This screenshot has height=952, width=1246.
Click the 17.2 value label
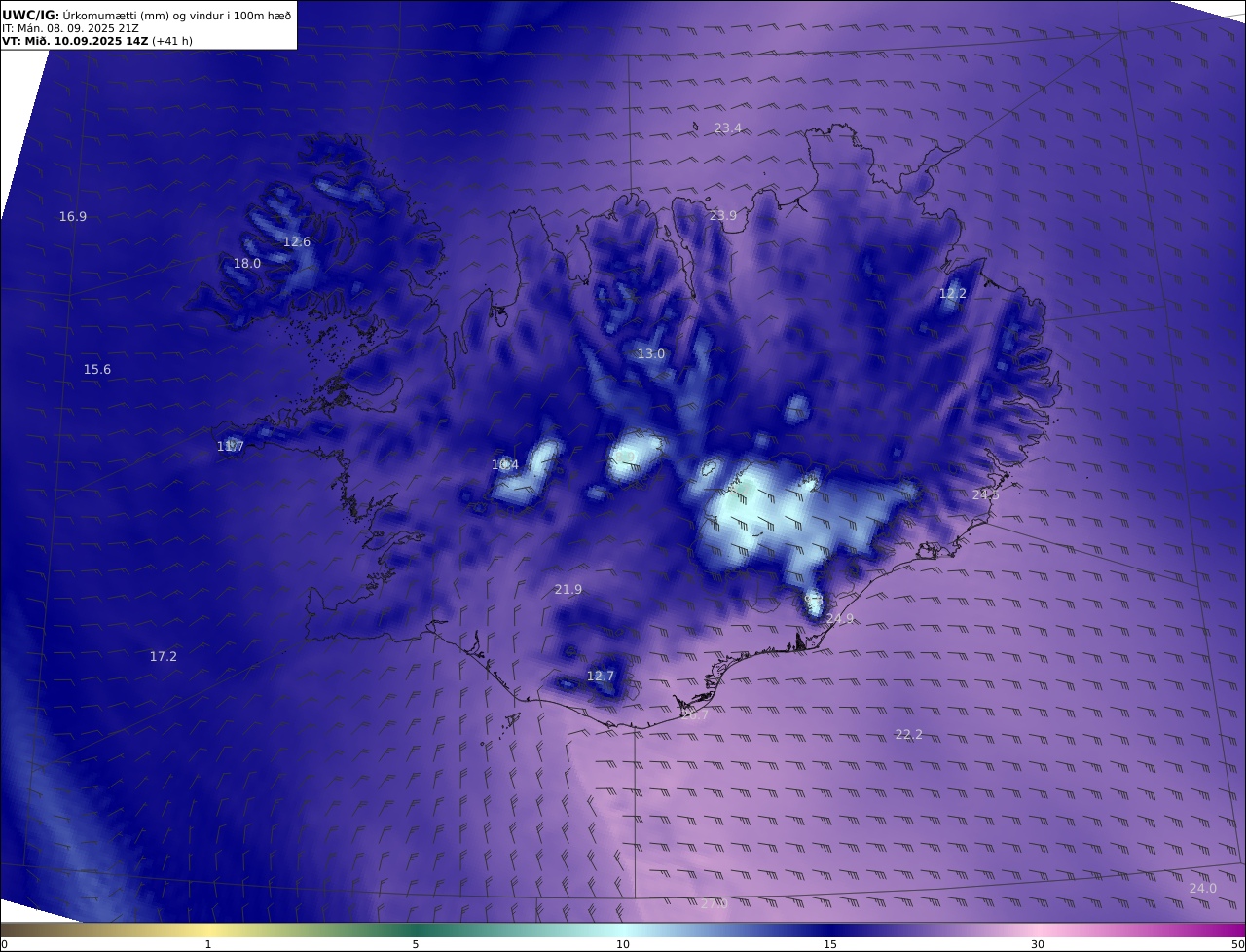(164, 656)
